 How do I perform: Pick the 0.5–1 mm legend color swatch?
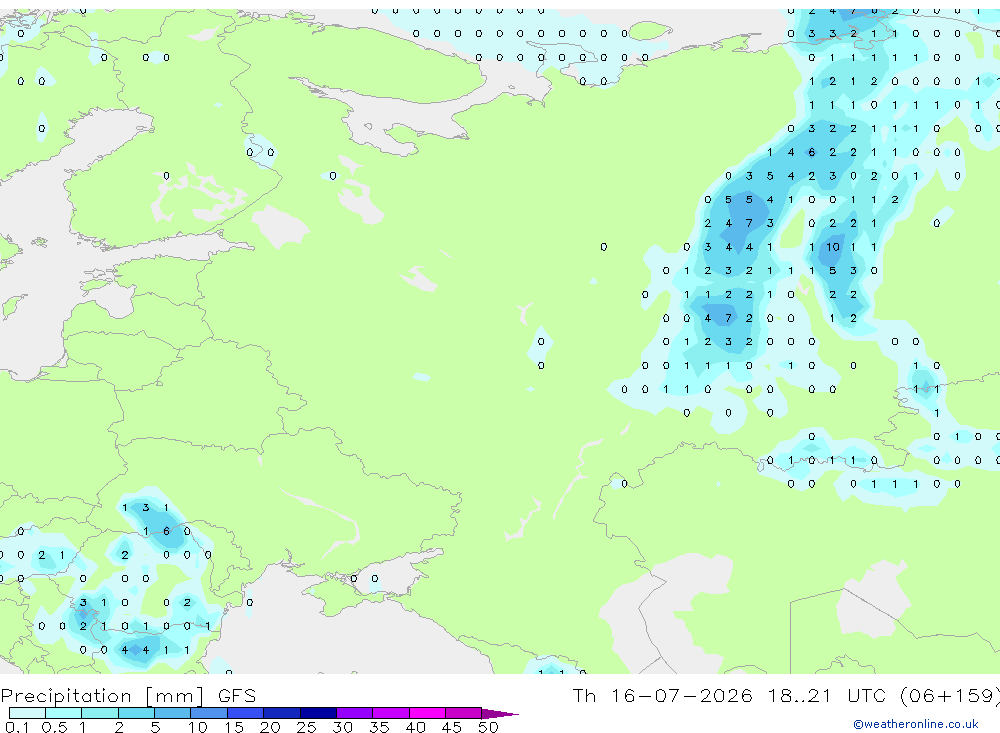click(63, 713)
